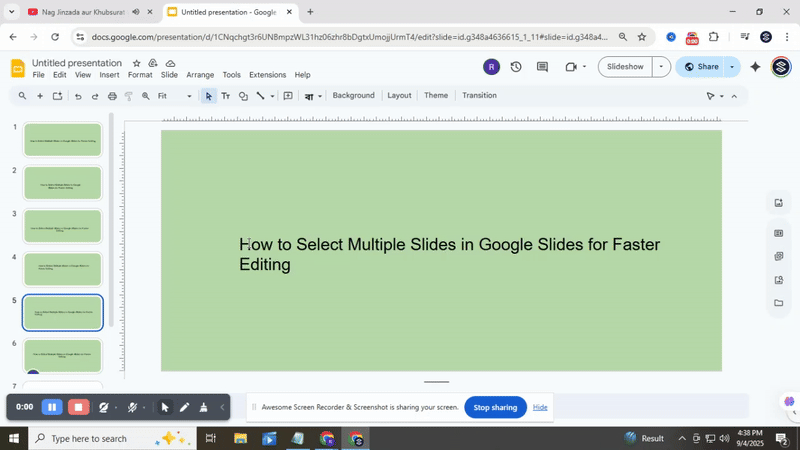Viewport: 800px width, 450px height.
Task: Open Windows Start menu
Action: tap(14, 438)
